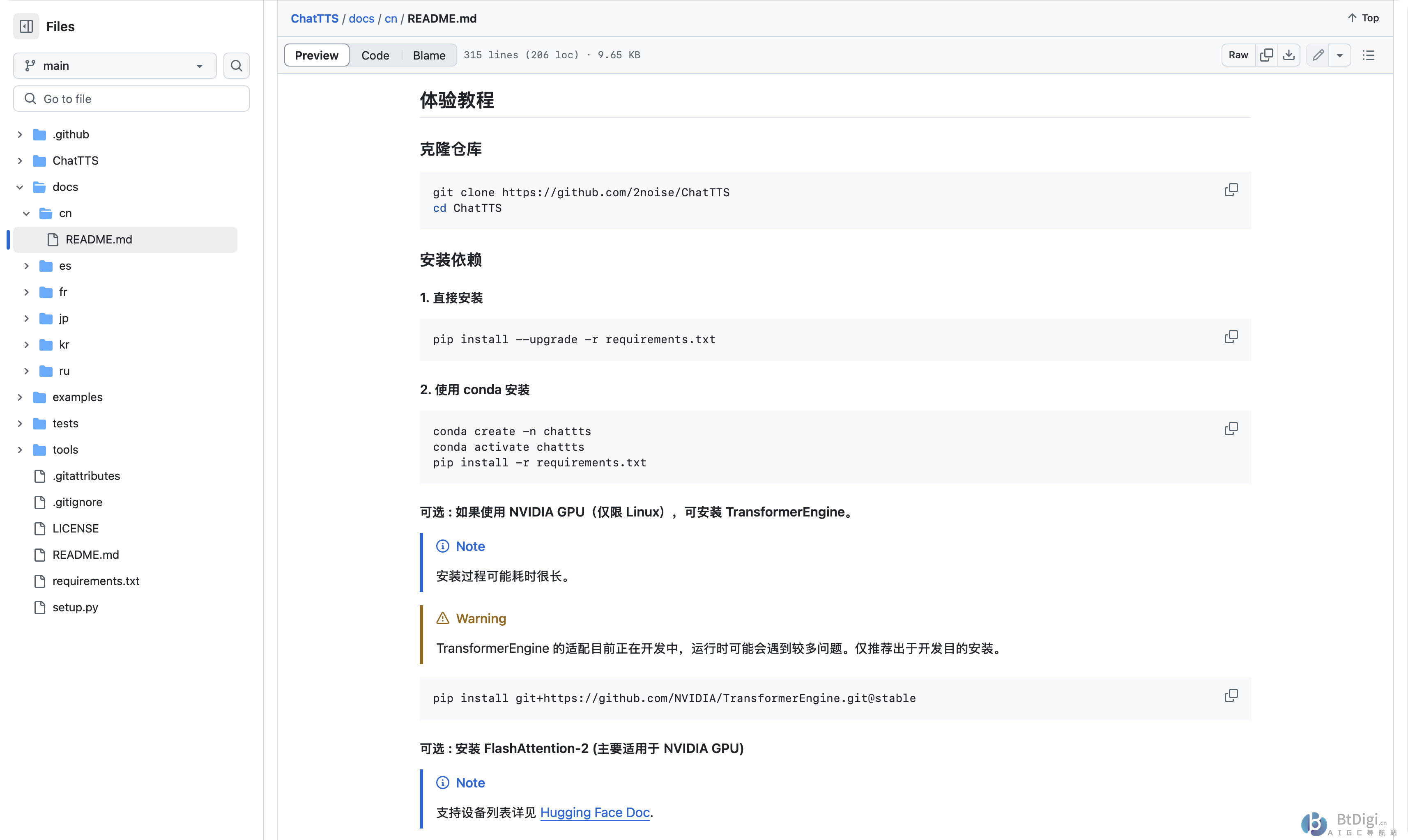Open .gitignore in file tree
This screenshot has width=1408, height=840.
(77, 503)
